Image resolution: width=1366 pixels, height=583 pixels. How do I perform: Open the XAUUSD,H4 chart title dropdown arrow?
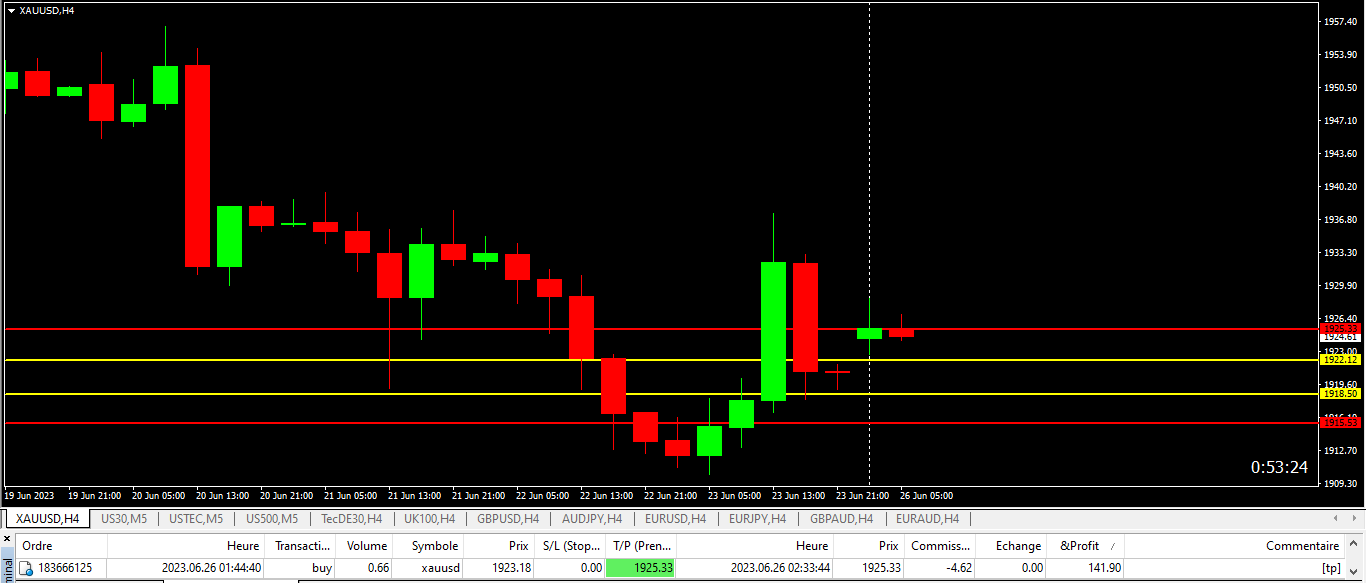click(11, 10)
